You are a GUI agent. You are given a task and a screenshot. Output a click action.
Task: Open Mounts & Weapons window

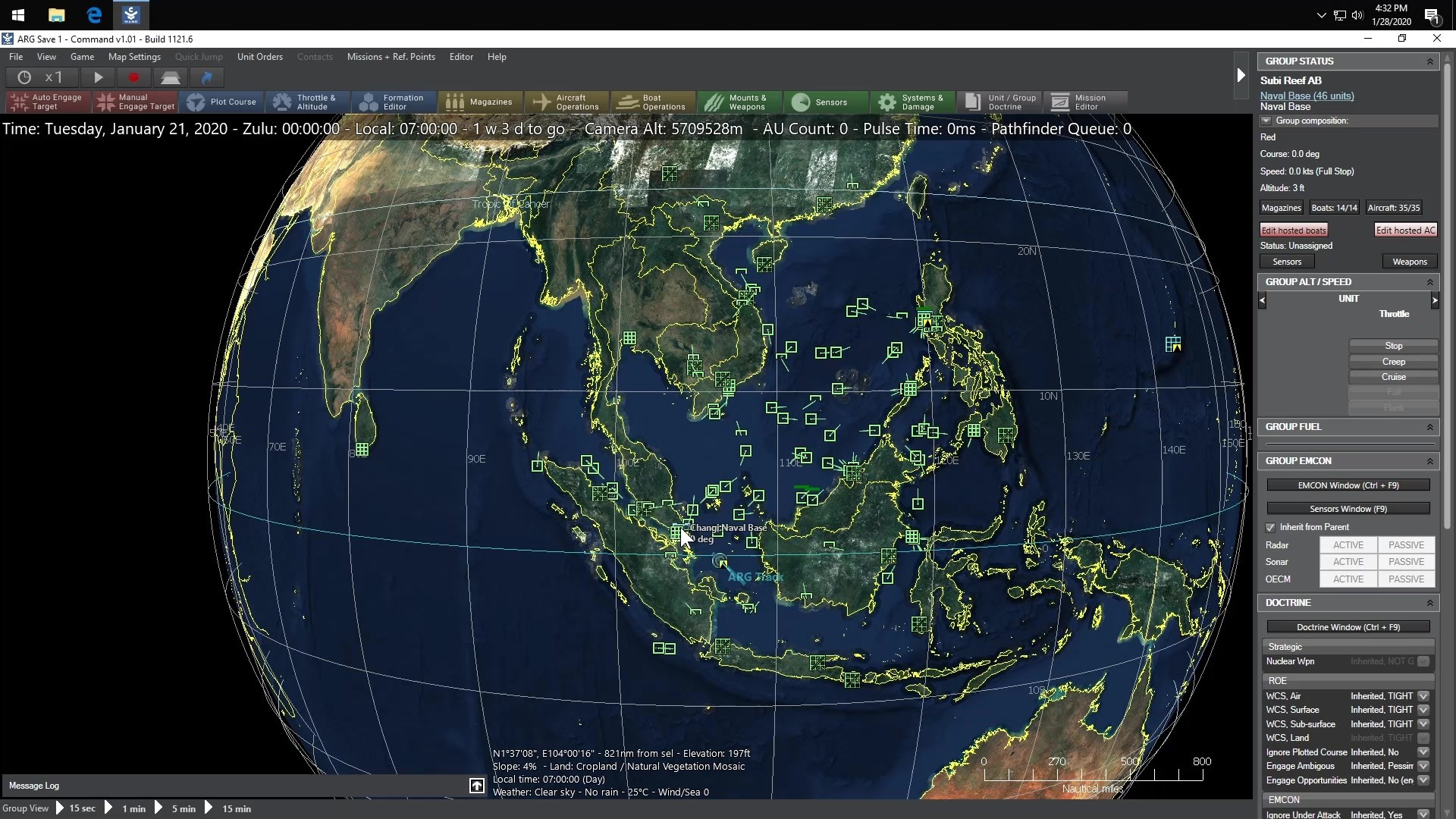[739, 102]
